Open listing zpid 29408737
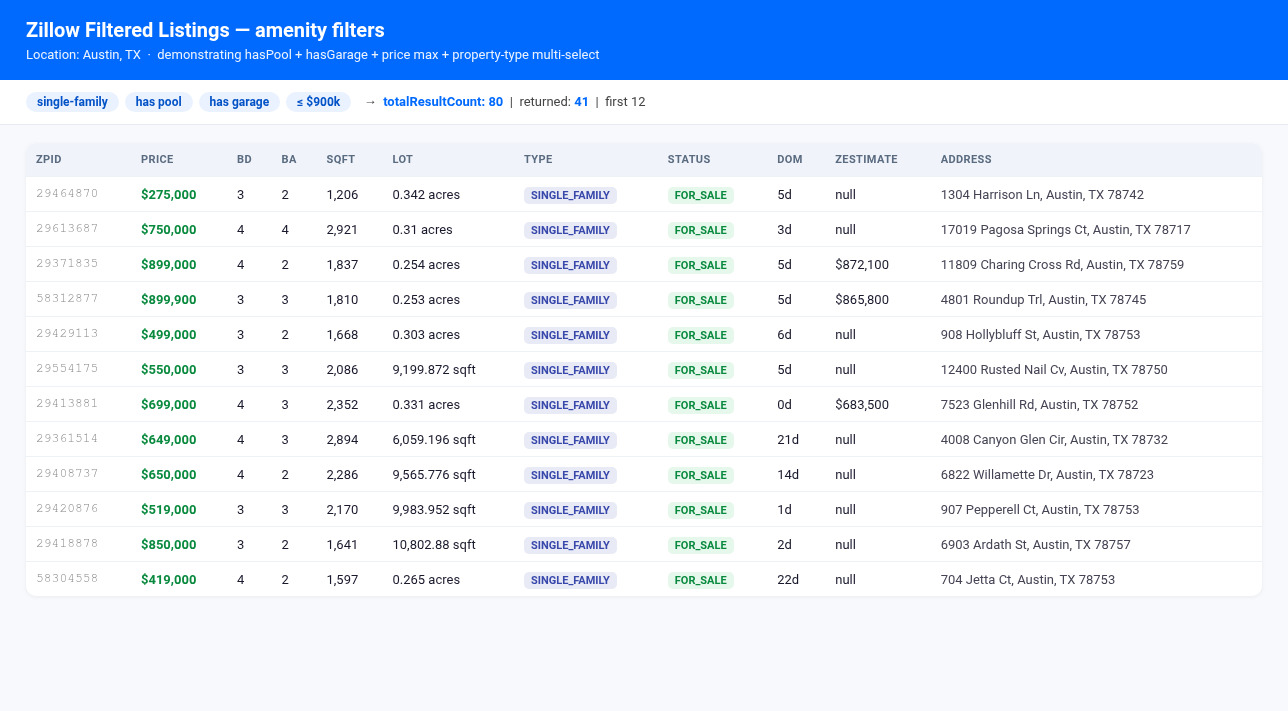 point(67,474)
